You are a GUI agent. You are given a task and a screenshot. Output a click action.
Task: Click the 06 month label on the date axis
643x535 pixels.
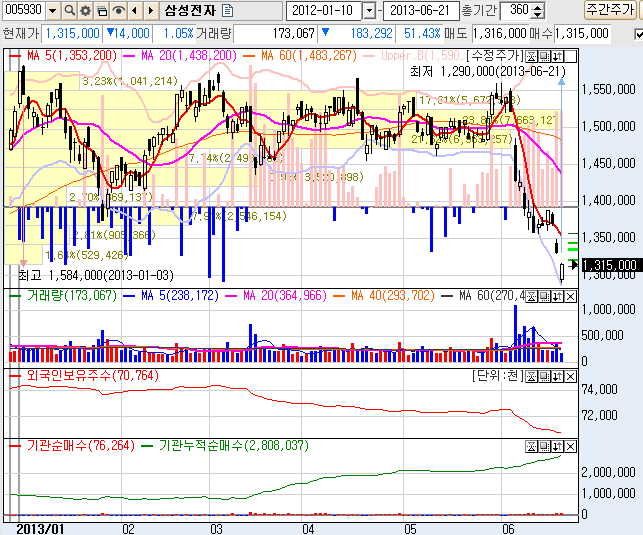pos(508,528)
